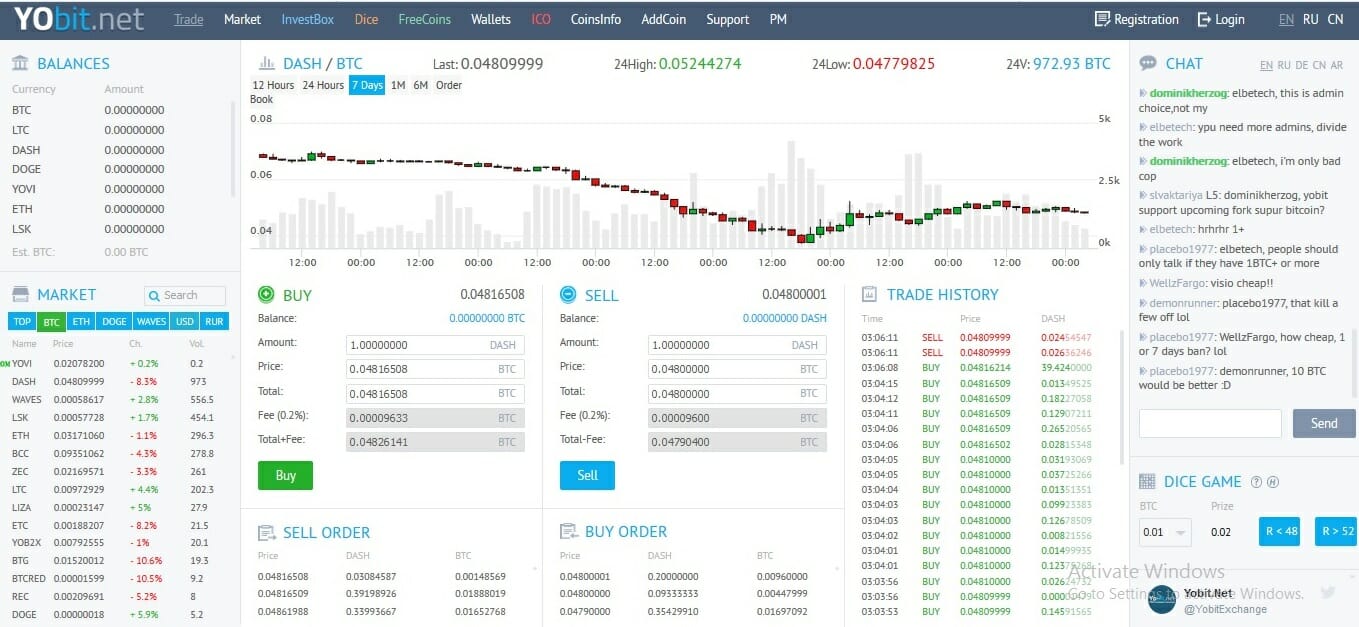
Task: Select the RUR market tab
Action: click(214, 321)
